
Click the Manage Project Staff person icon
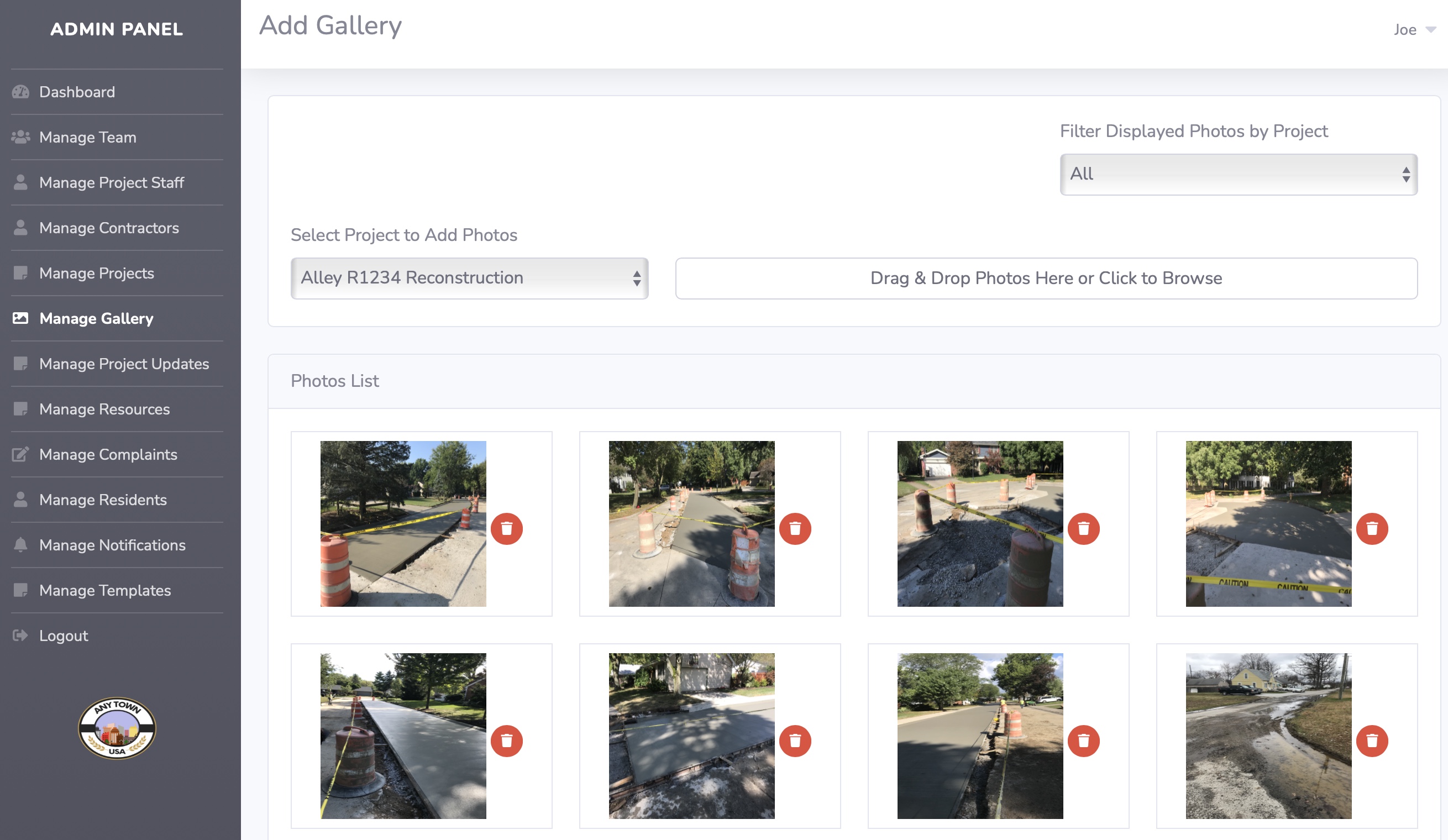coord(20,183)
